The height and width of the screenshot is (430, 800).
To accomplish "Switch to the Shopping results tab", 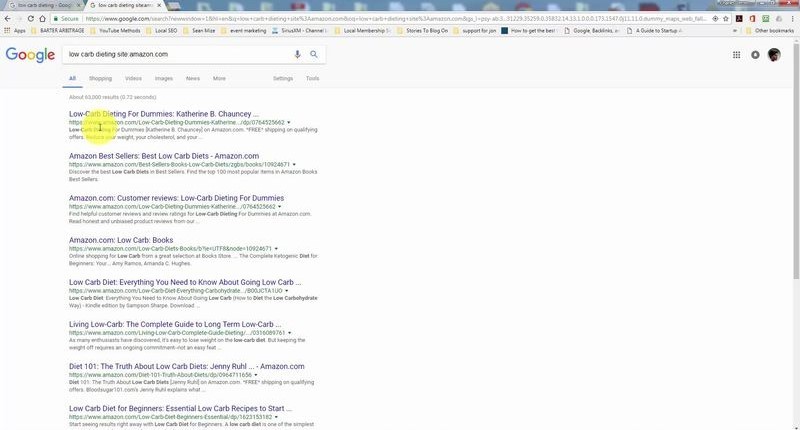I will (100, 78).
